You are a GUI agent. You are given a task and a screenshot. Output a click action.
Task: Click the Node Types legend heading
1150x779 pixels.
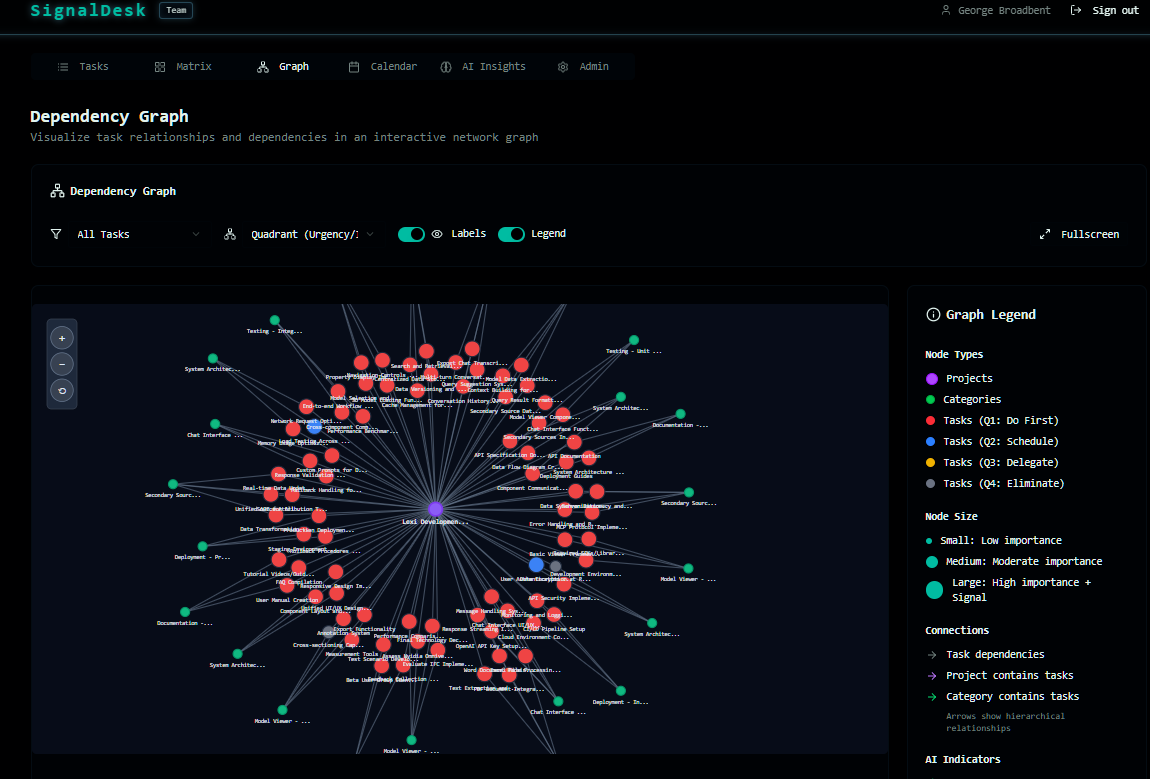pos(954,354)
